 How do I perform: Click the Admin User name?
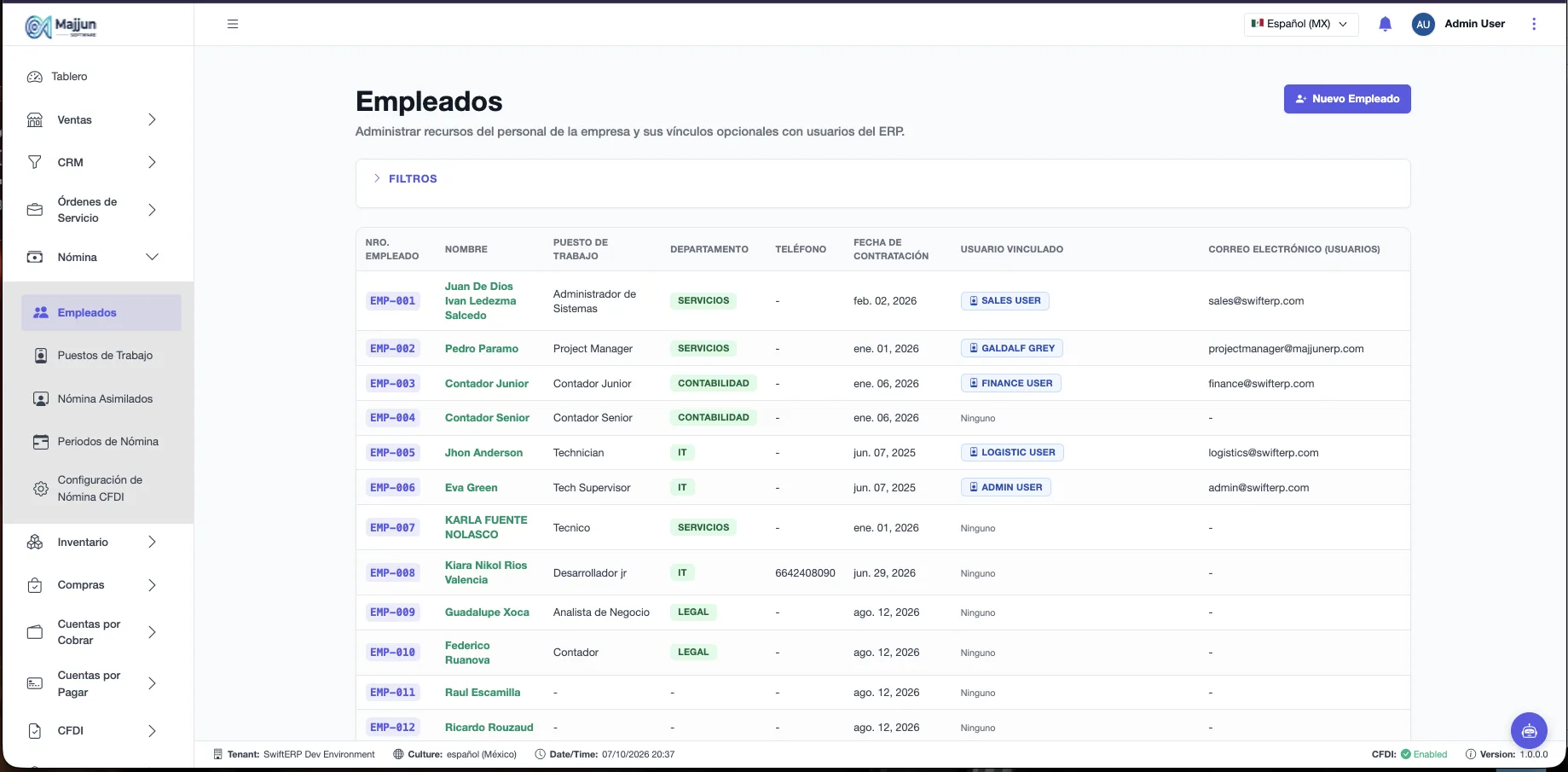[x=1474, y=24]
